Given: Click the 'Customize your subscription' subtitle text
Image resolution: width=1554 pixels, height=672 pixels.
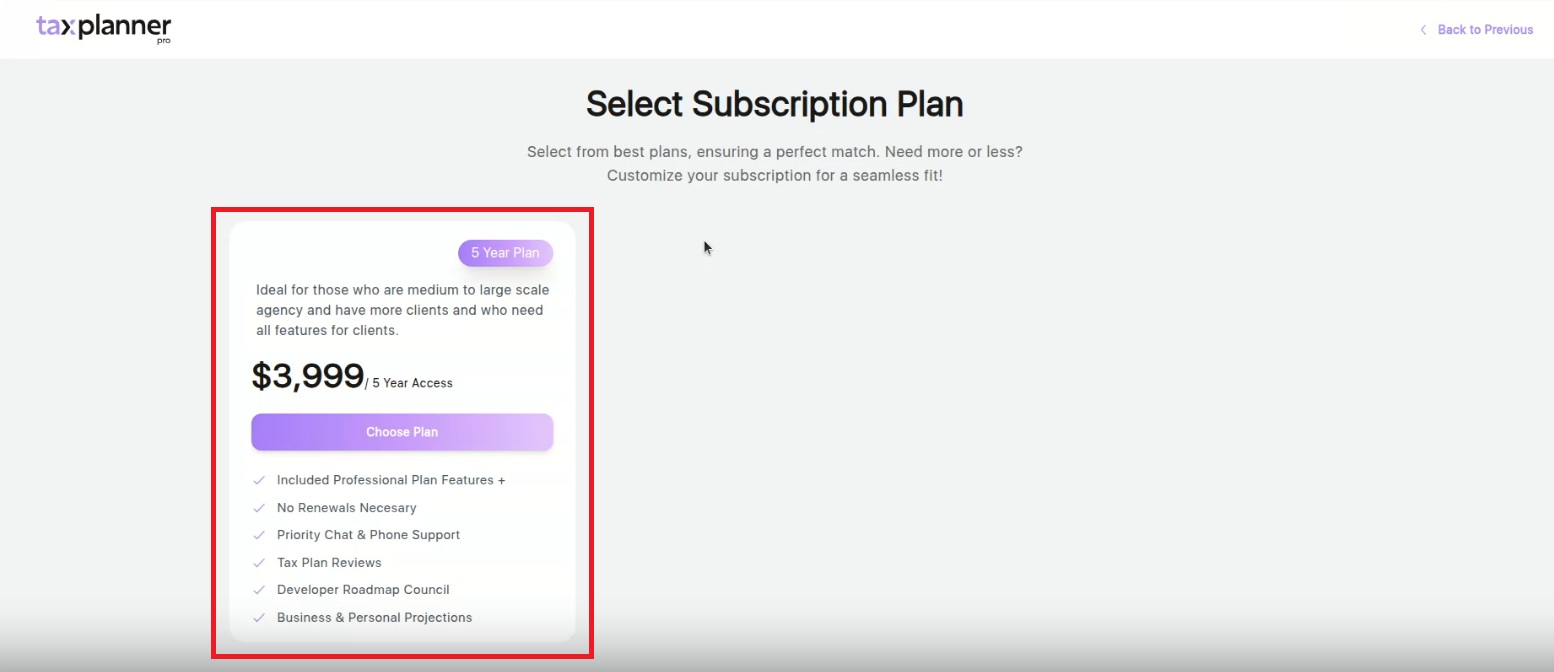Looking at the screenshot, I should tap(774, 176).
